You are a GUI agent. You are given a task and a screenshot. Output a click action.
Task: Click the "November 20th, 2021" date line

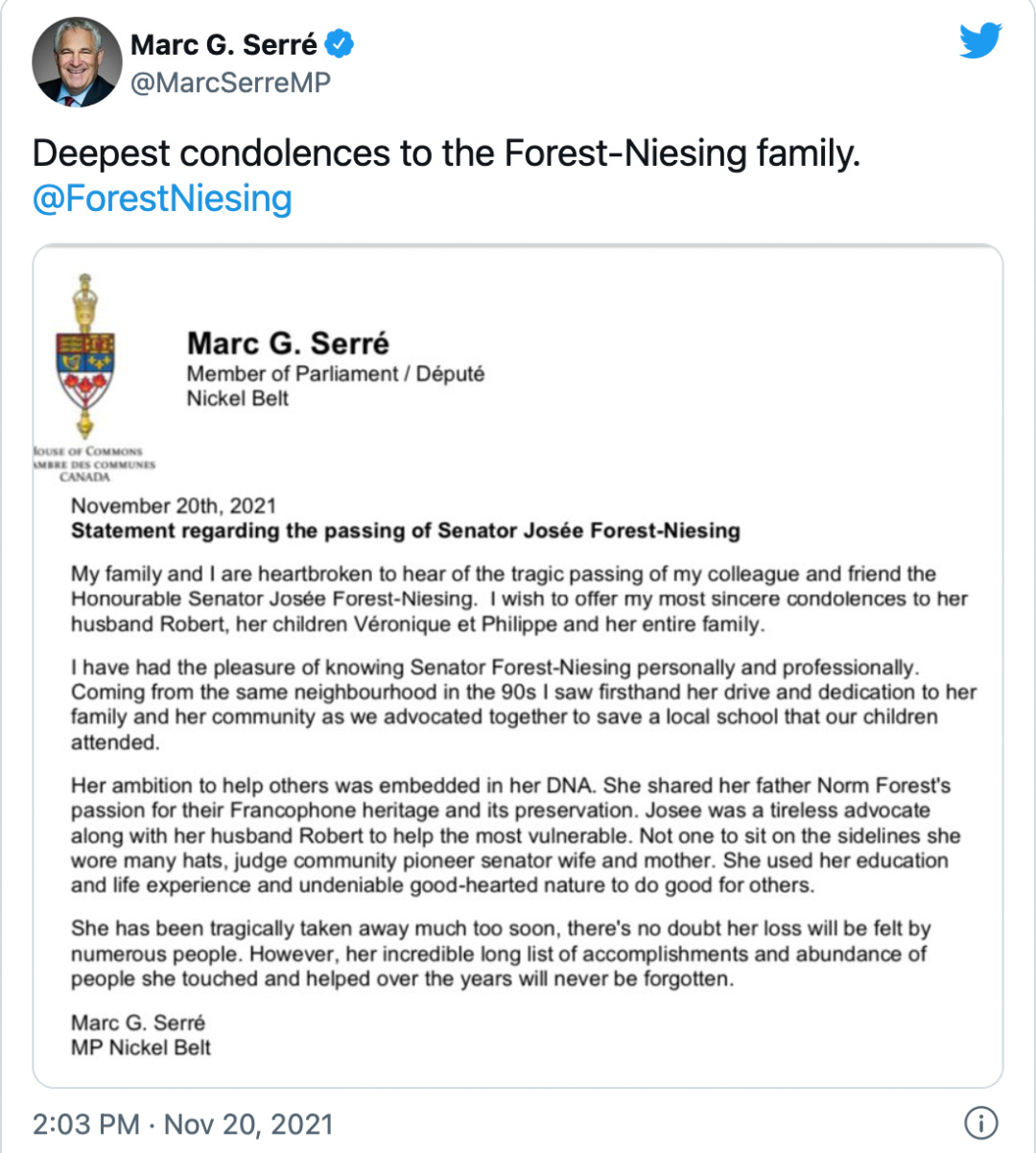[x=174, y=506]
